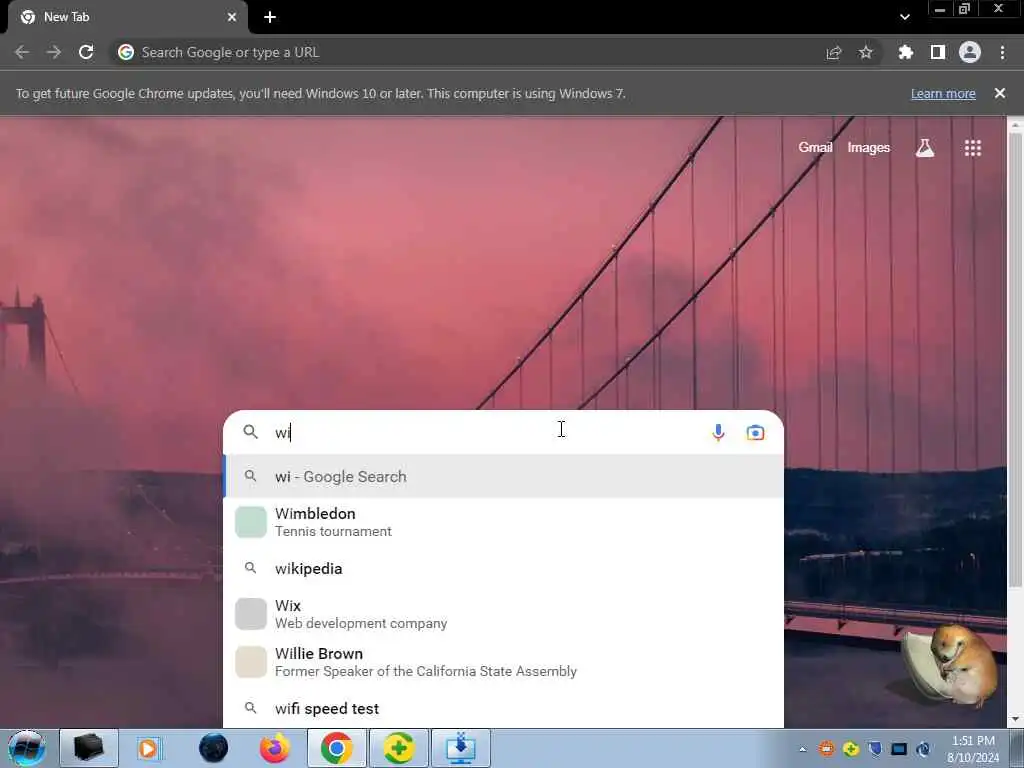The image size is (1024, 768).
Task: Start voice search with the microphone
Action: point(718,432)
